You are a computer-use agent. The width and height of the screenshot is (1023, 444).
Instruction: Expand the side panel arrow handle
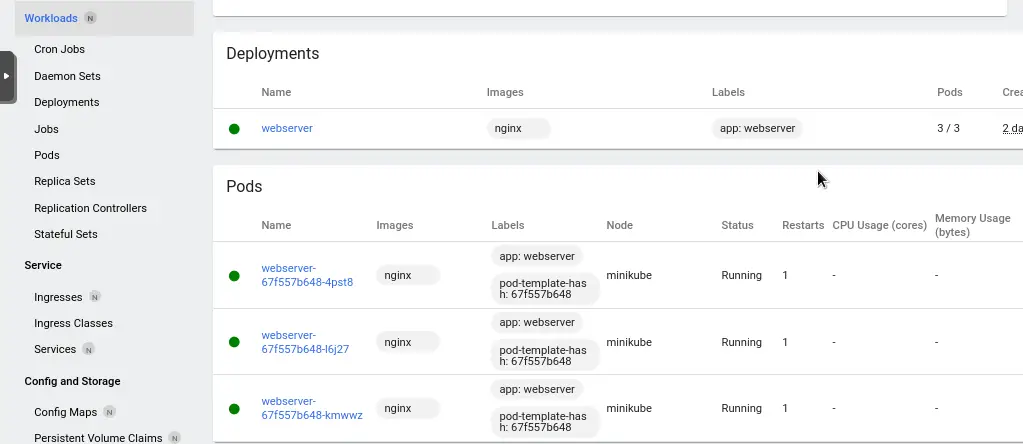7,76
